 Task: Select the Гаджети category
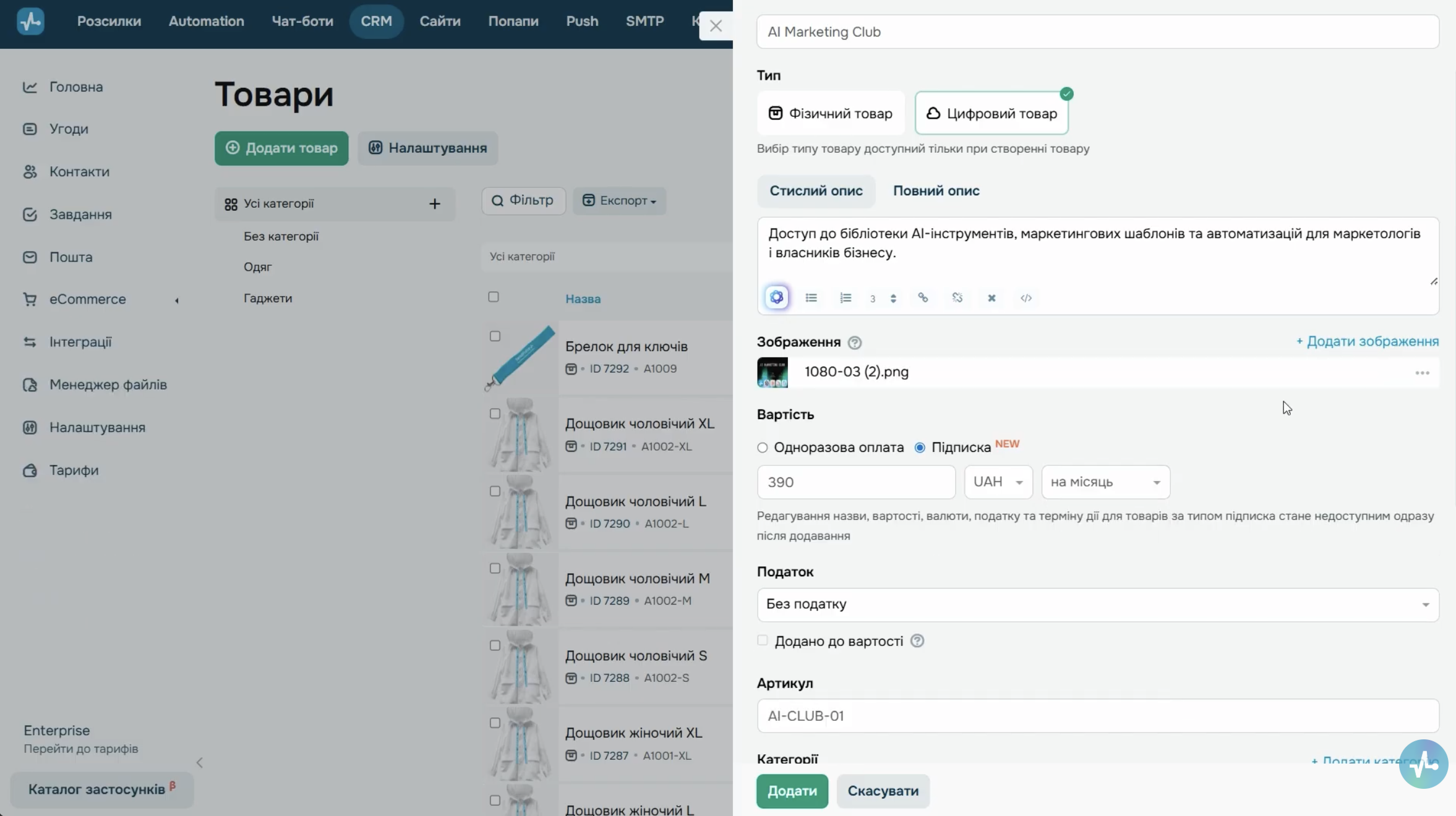pos(268,298)
